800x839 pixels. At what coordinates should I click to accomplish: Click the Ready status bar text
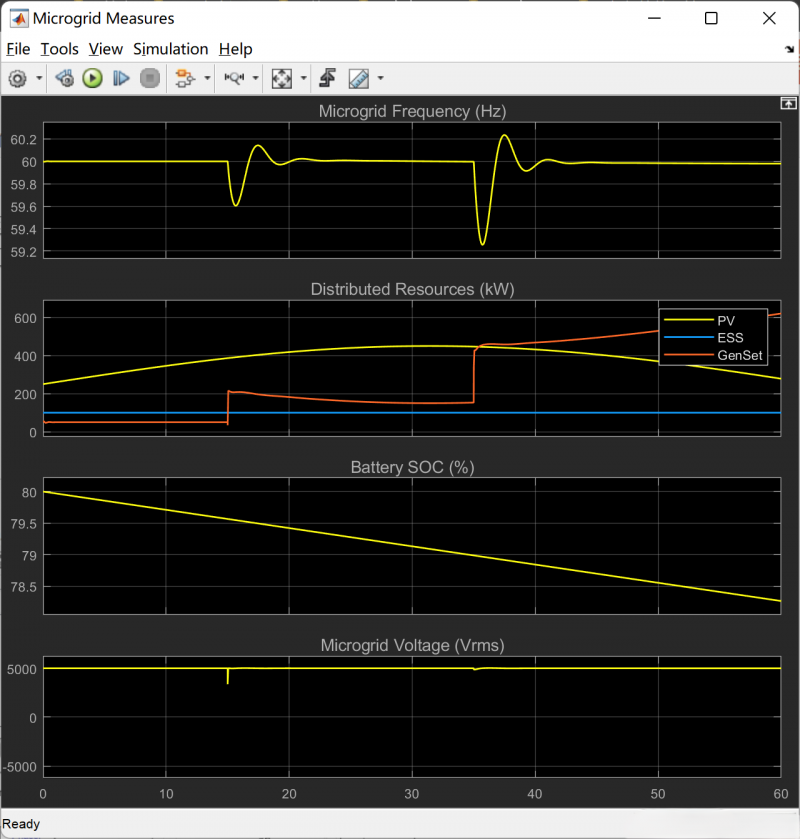(x=21, y=824)
